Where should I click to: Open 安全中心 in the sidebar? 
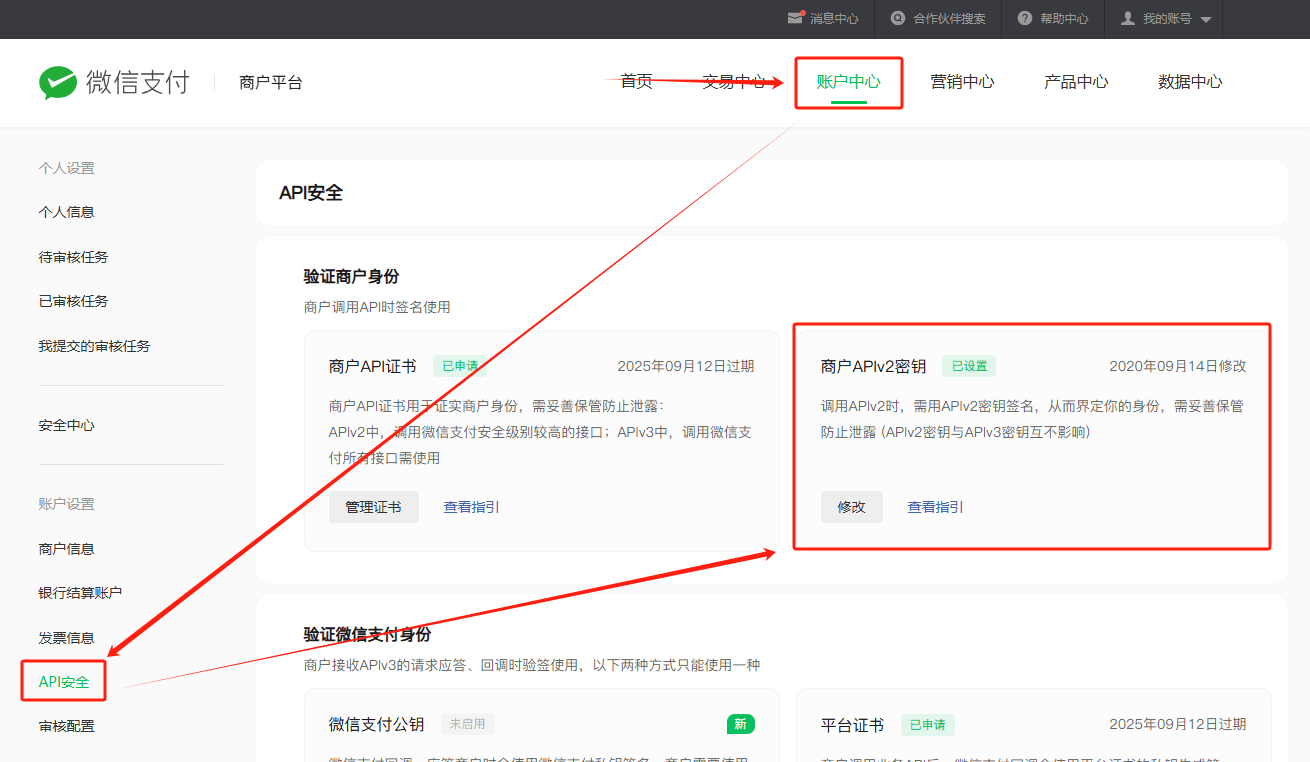tap(67, 425)
